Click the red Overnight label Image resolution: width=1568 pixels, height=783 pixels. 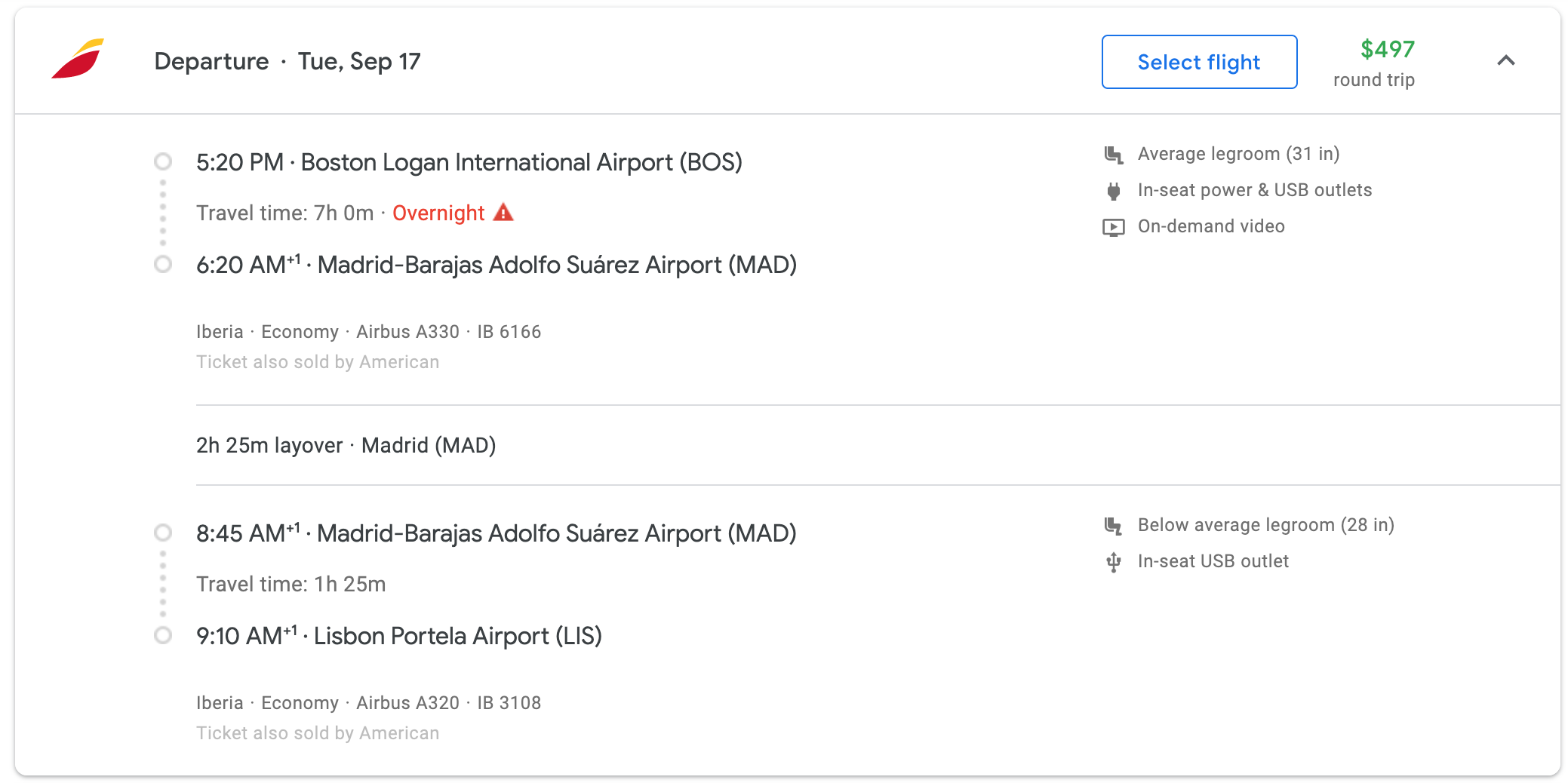438,213
